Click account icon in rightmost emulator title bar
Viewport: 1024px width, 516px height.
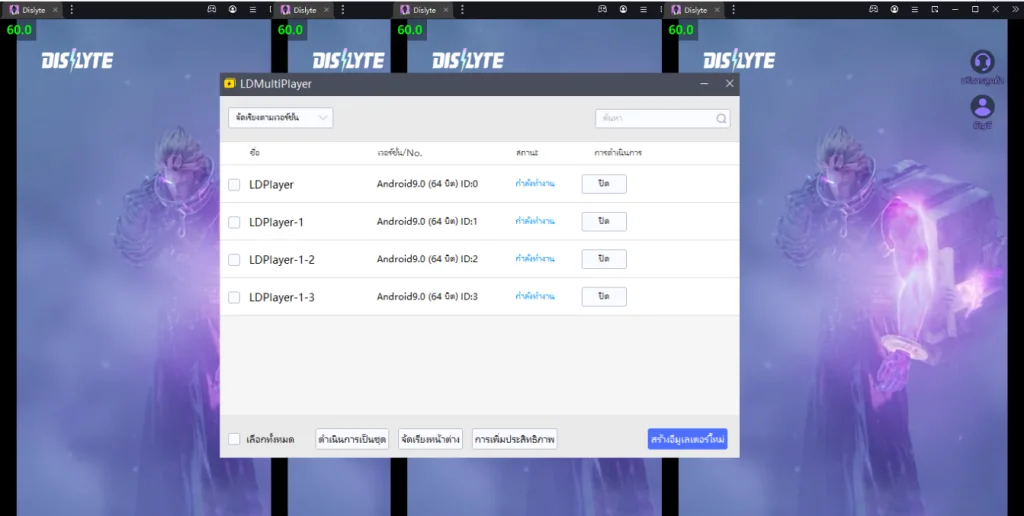coord(894,10)
